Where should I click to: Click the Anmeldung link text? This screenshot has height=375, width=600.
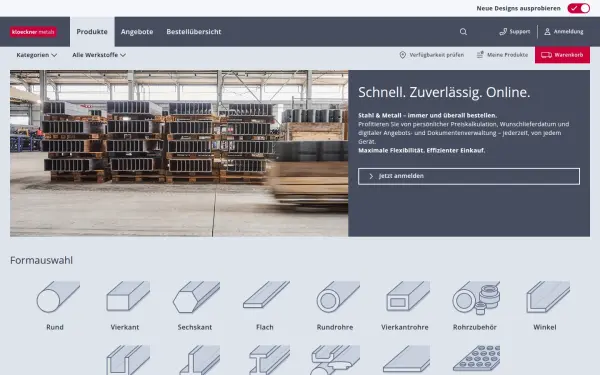click(569, 32)
